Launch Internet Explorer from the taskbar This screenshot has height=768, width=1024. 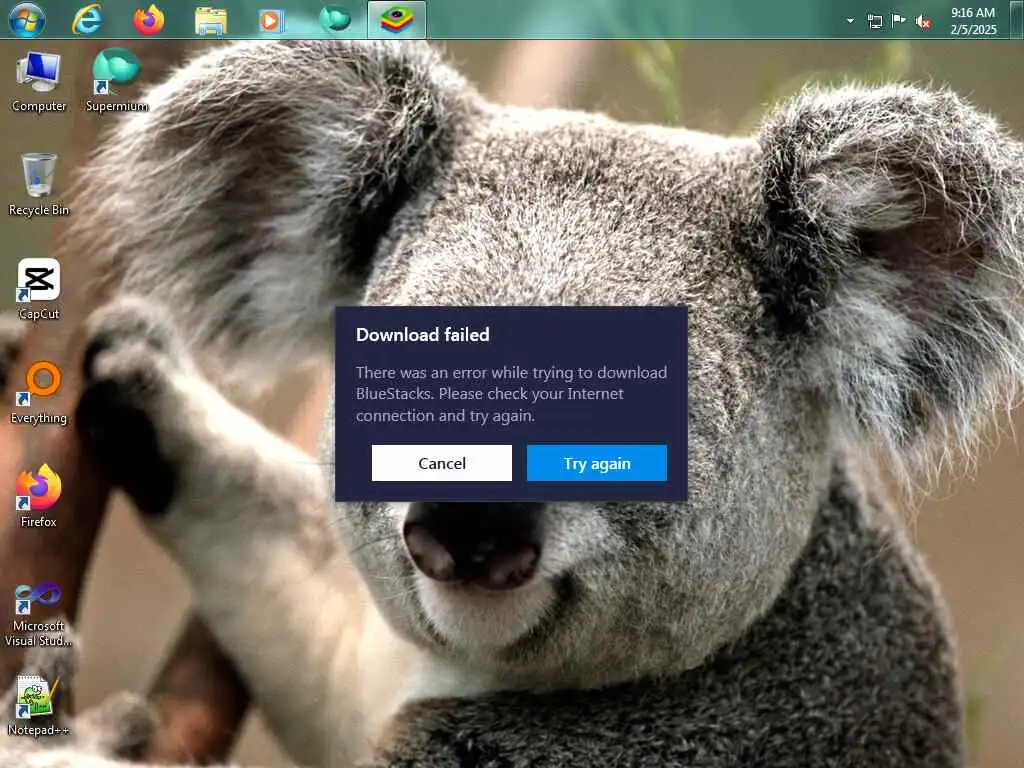[x=86, y=20]
